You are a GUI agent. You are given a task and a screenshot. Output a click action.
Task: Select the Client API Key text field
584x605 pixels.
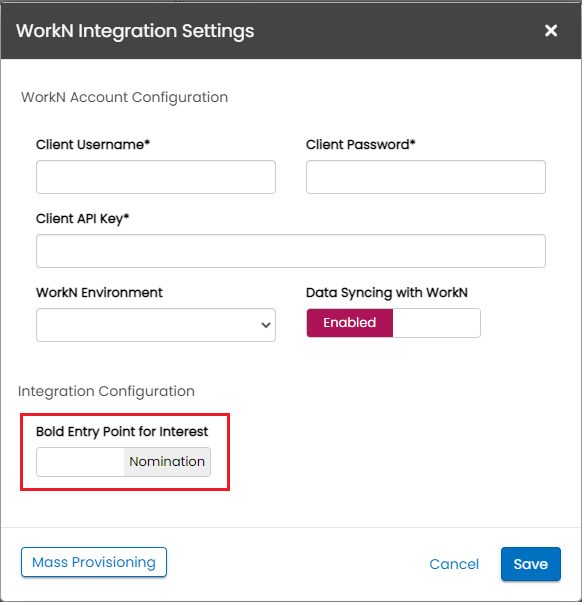pyautogui.click(x=291, y=251)
